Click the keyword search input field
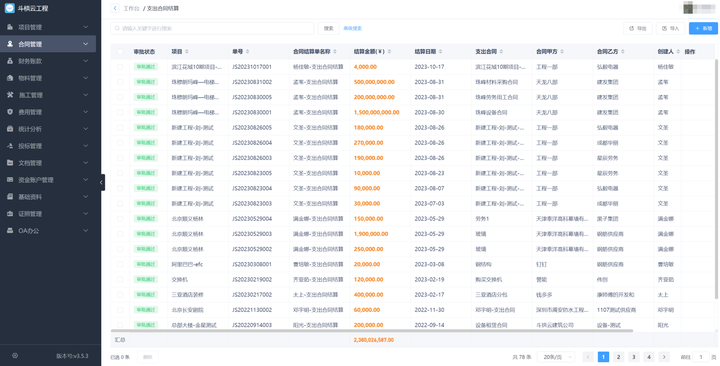The height and width of the screenshot is (366, 720). (x=213, y=28)
